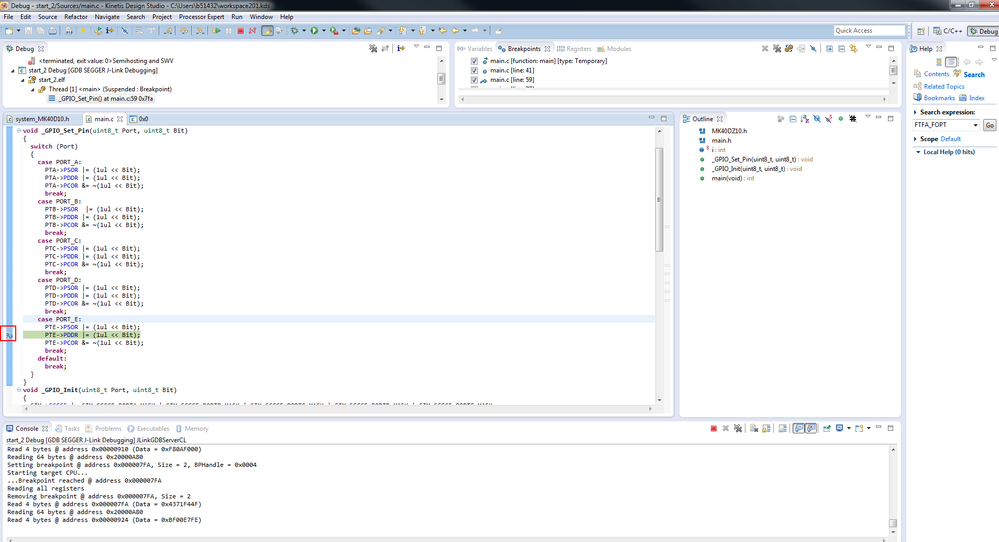Click Collapse All icon in Outline view

coord(793,119)
